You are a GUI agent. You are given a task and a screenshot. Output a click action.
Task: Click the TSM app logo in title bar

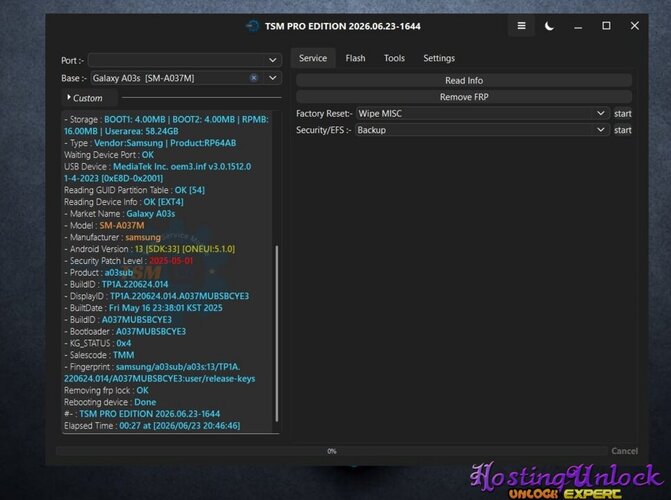pos(252,26)
